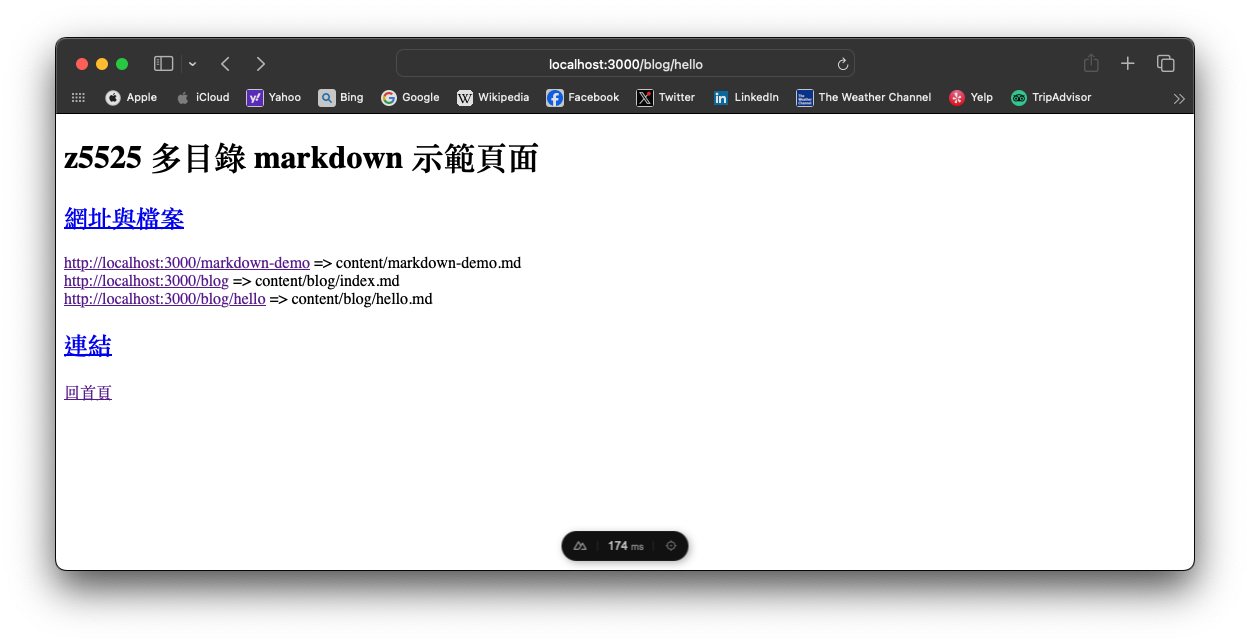
Task: Click the 174 ms performance indicator
Action: coord(625,545)
